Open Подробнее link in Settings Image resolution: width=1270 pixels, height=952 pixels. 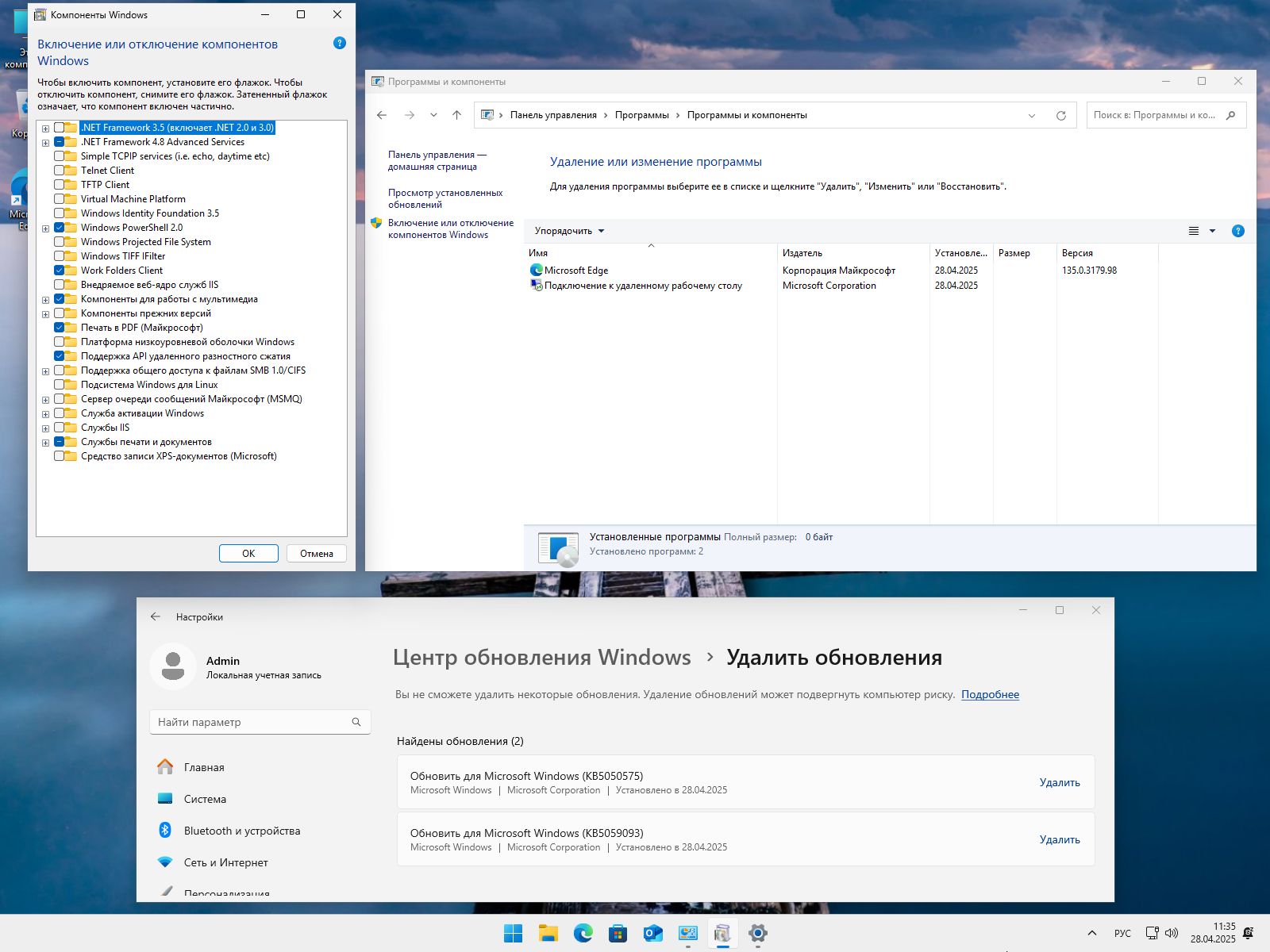click(x=990, y=694)
